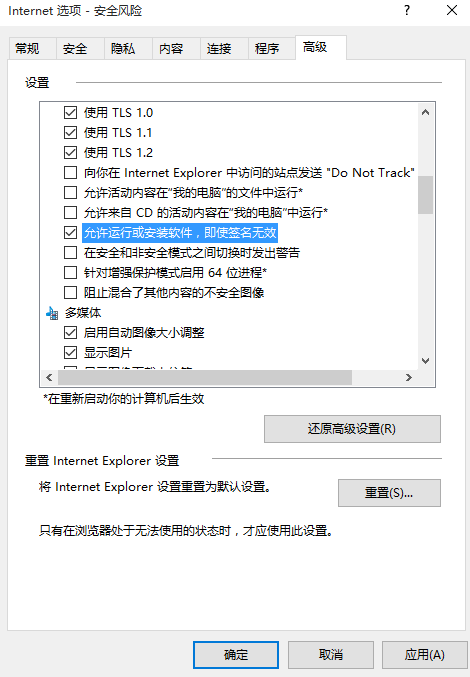Check 阻止混合了其他内容的不安全图像
This screenshot has height=677, width=470.
click(70, 293)
